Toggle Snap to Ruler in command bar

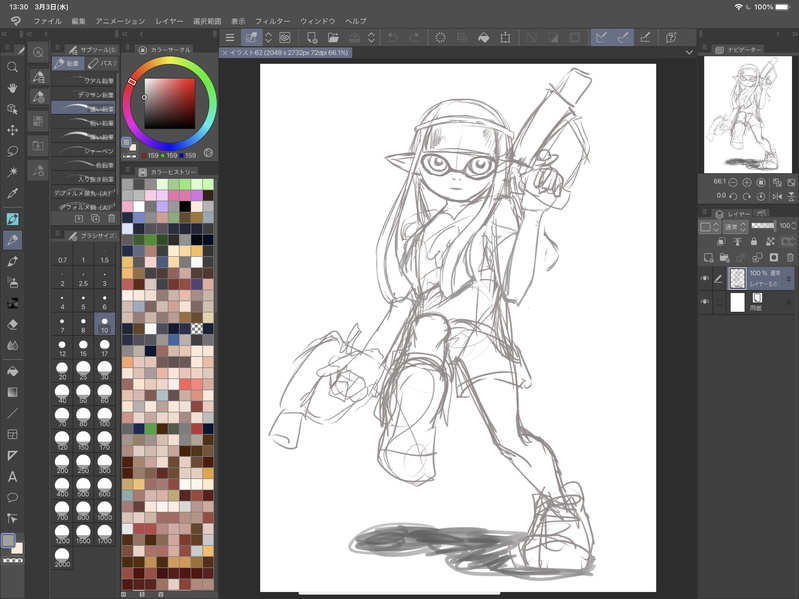pyautogui.click(x=602, y=37)
